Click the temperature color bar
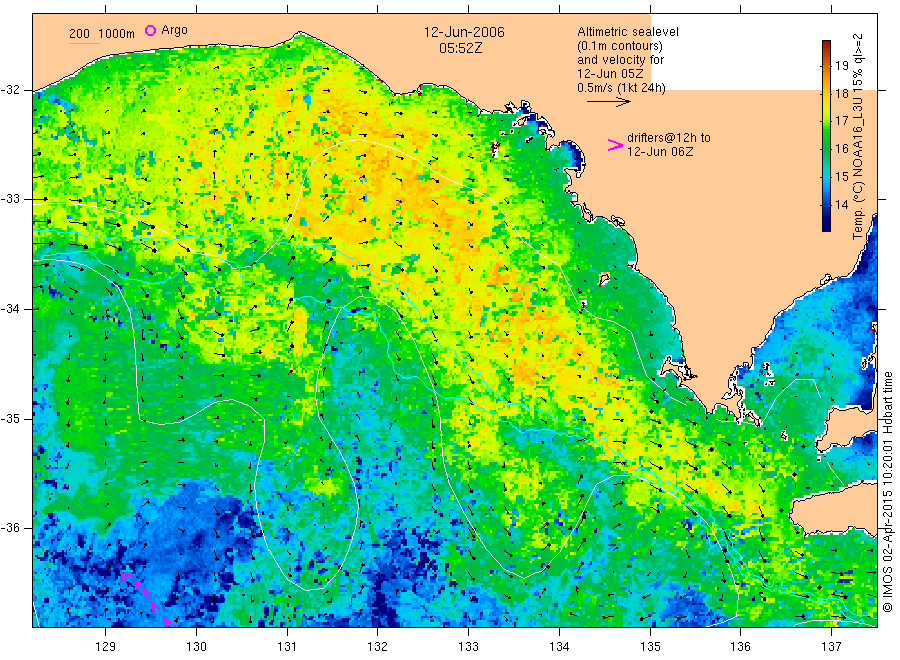This screenshot has height=660, width=900. click(x=826, y=136)
